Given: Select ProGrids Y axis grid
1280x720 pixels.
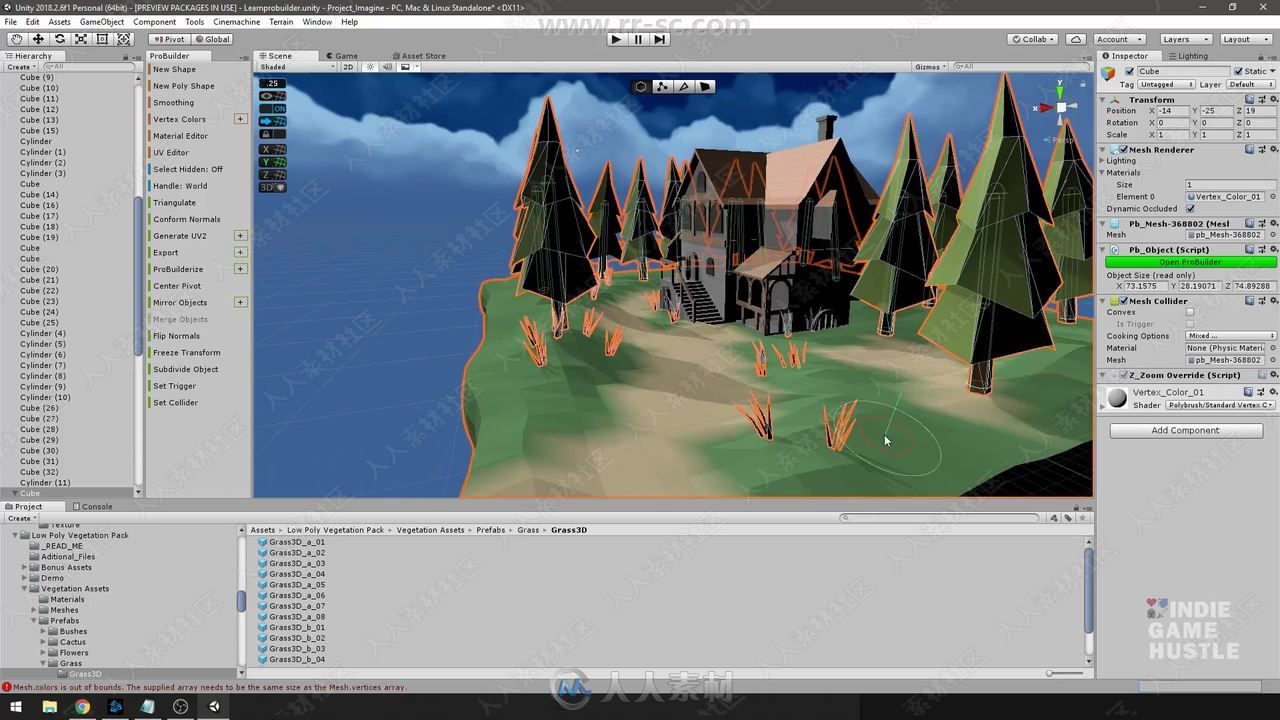Looking at the screenshot, I should click(272, 162).
